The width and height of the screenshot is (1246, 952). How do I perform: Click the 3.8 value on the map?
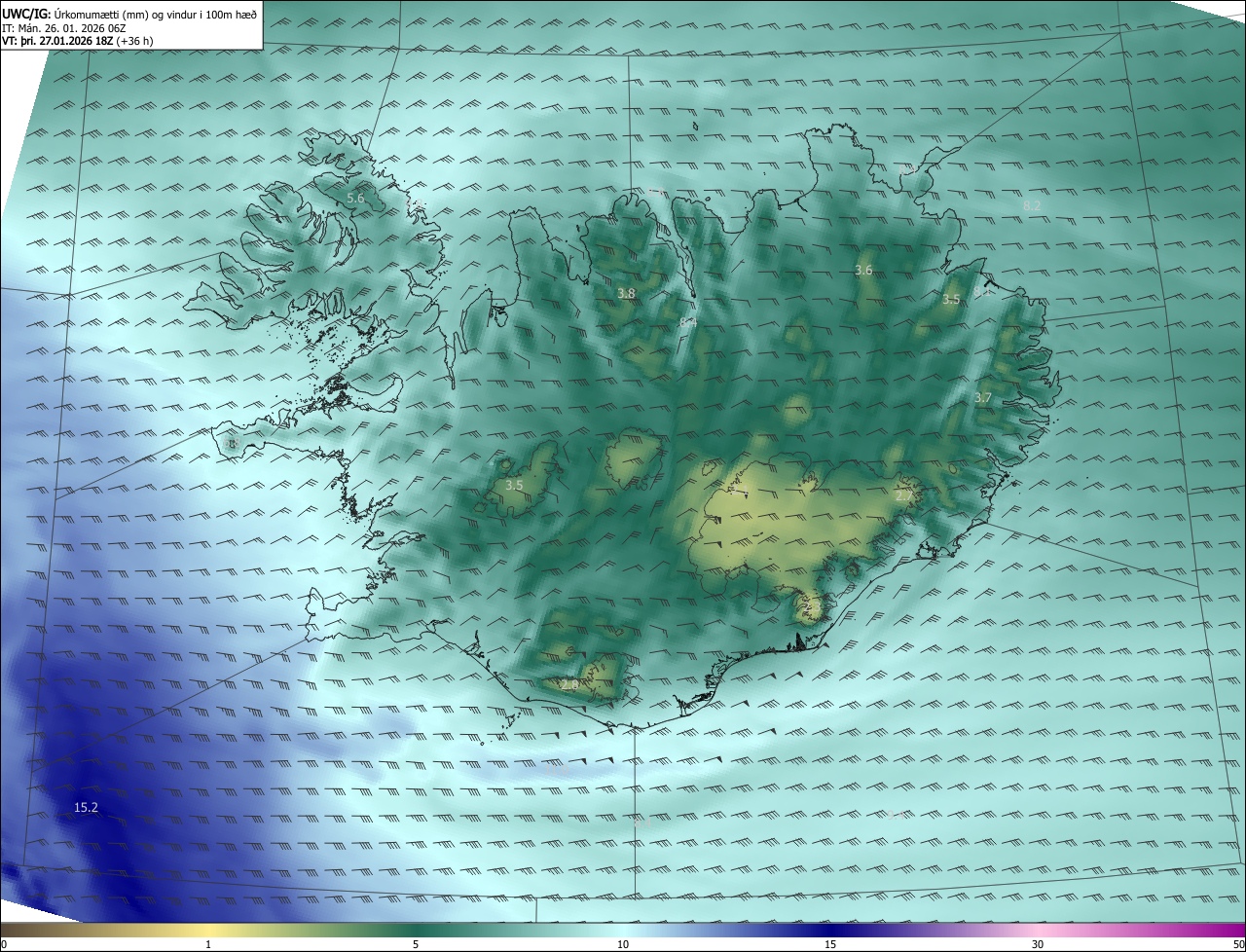[x=627, y=293]
